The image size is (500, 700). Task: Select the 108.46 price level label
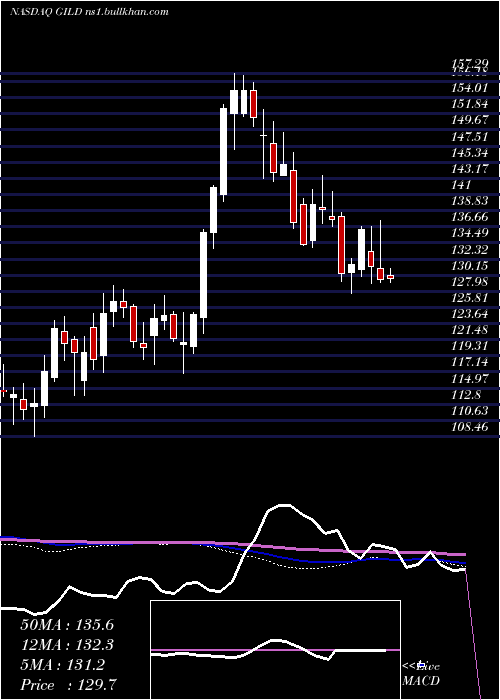468,427
